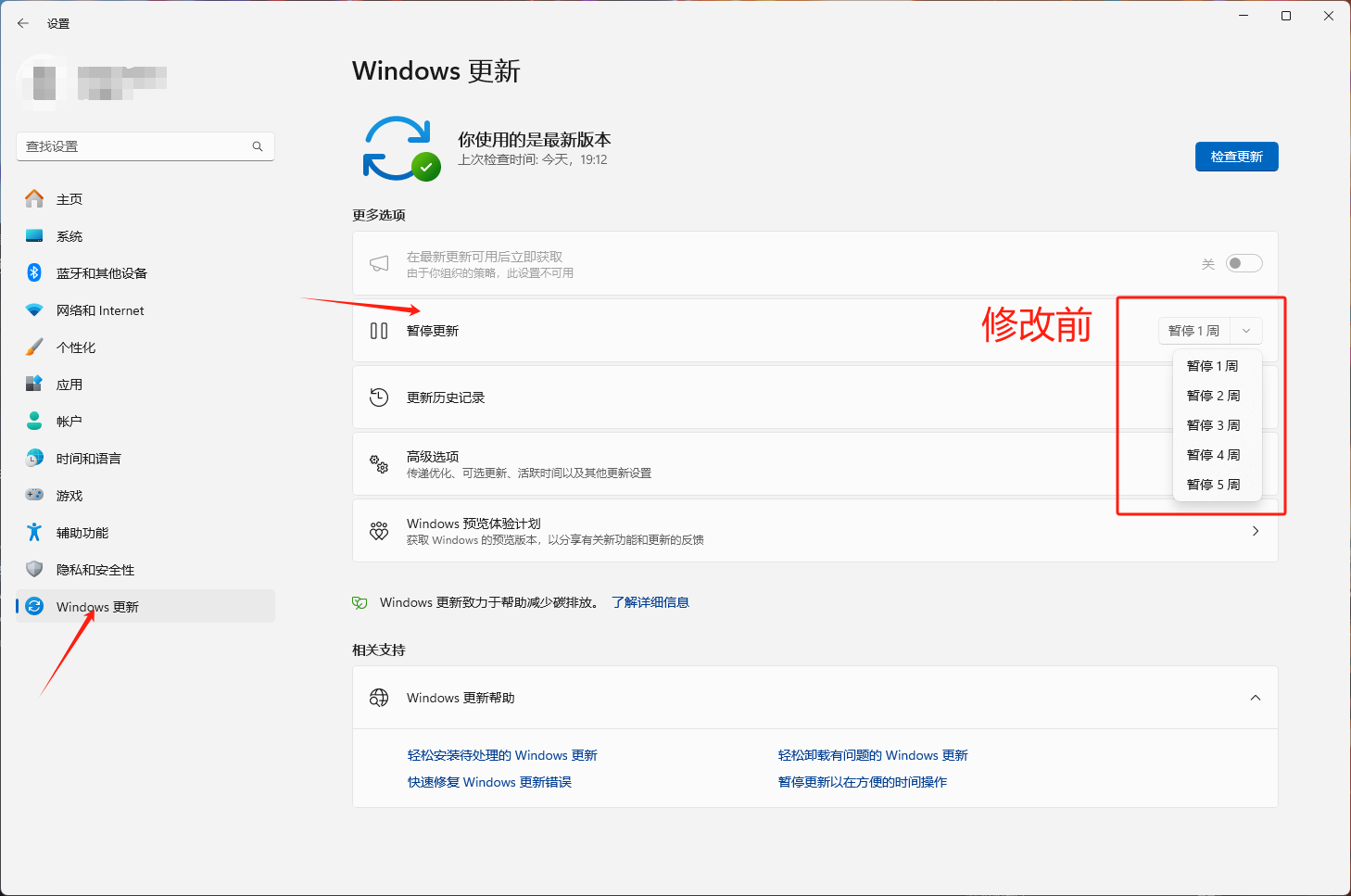Choose 暂停 3 周 from dropdown list
The width and height of the screenshot is (1351, 896).
pyautogui.click(x=1217, y=425)
